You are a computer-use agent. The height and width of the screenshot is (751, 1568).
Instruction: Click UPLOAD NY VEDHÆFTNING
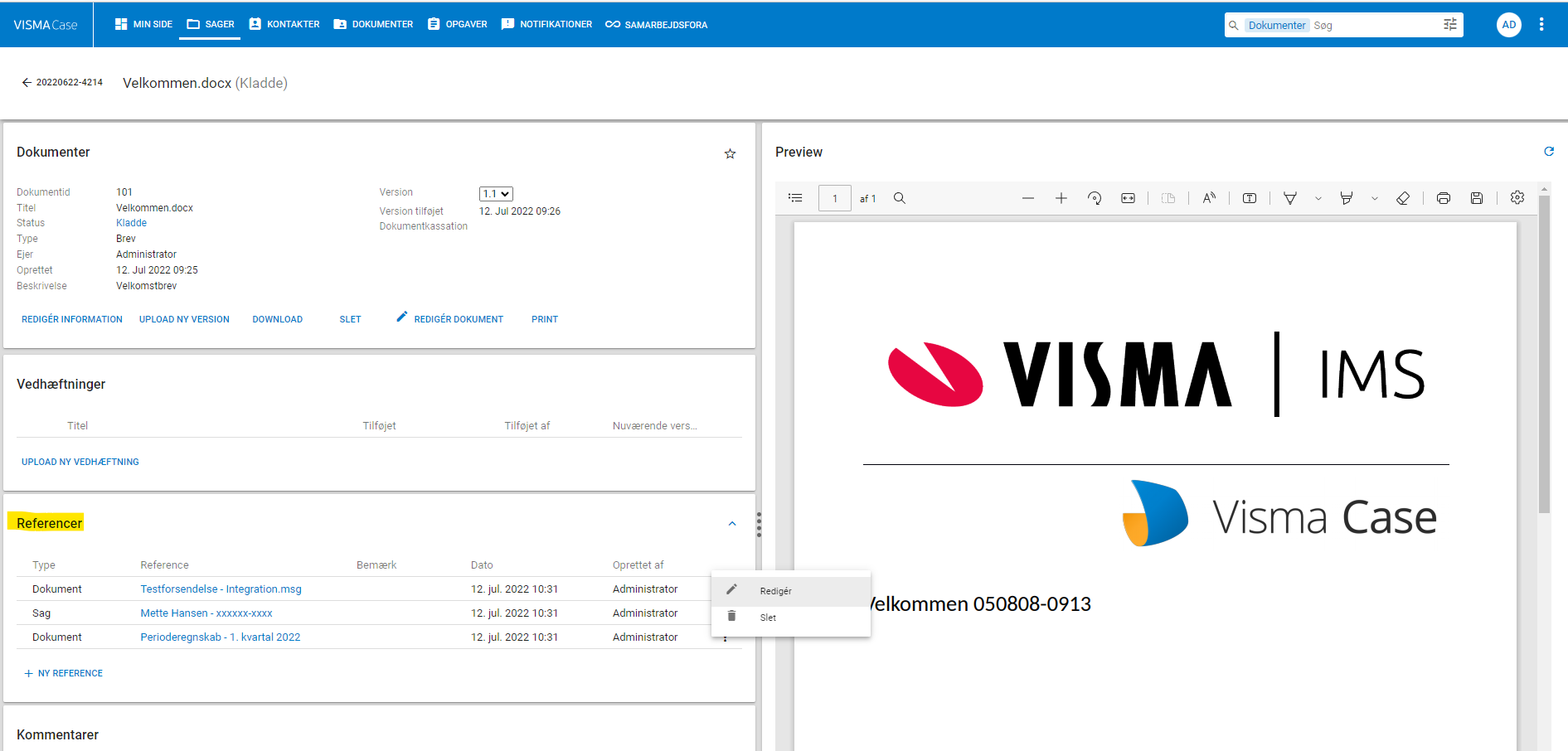pos(80,462)
